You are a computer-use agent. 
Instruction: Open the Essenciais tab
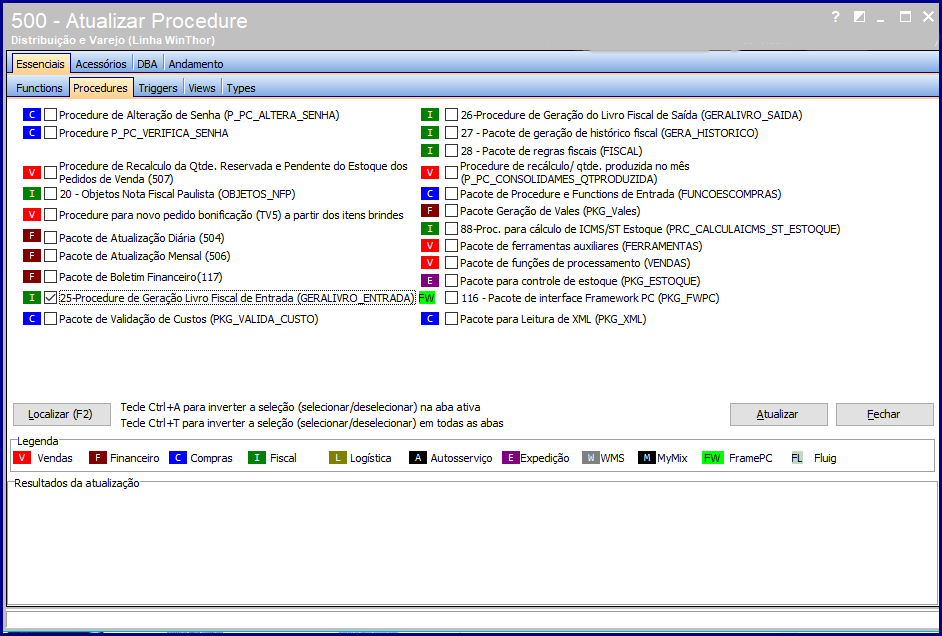[x=40, y=64]
